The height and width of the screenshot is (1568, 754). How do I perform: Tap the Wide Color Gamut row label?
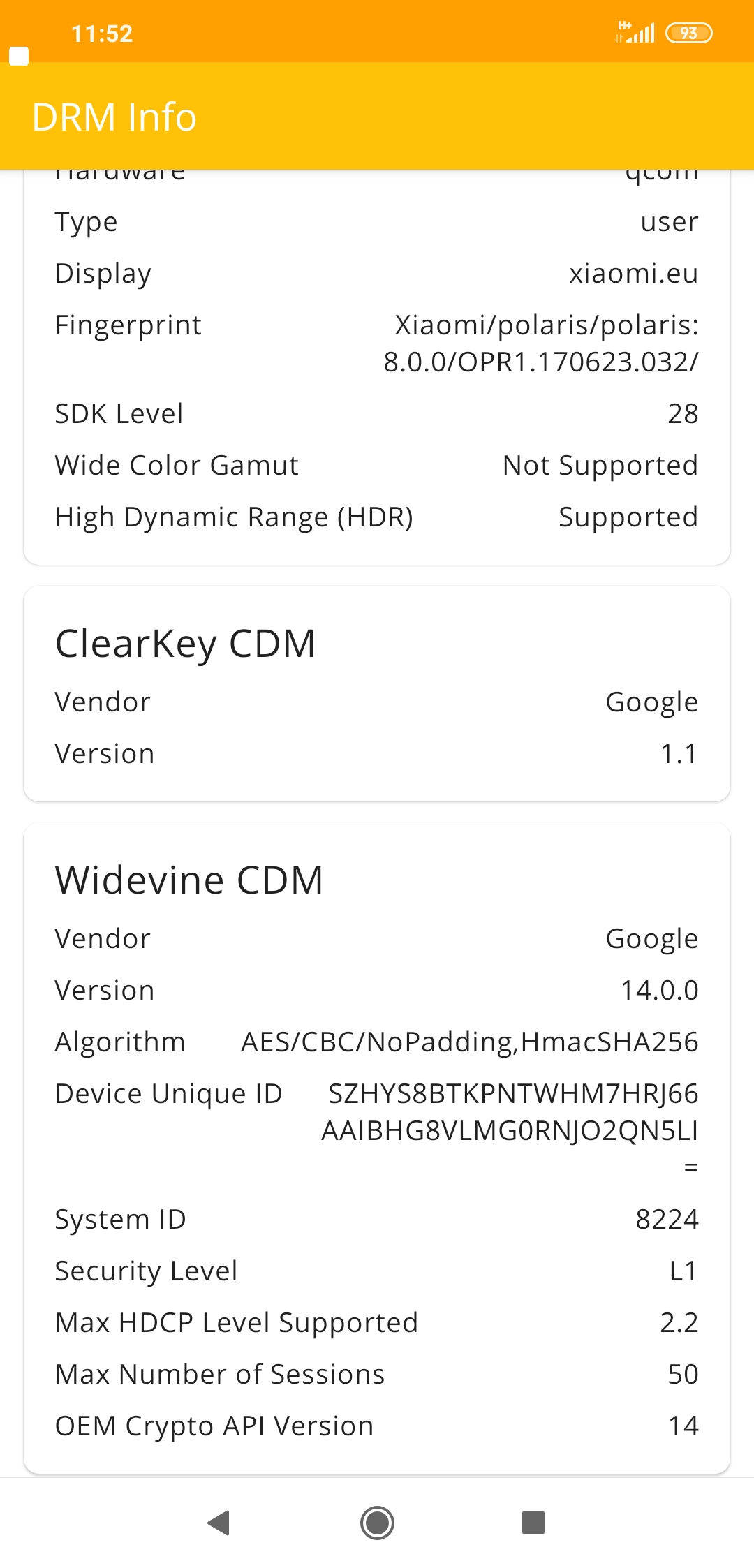click(x=177, y=465)
